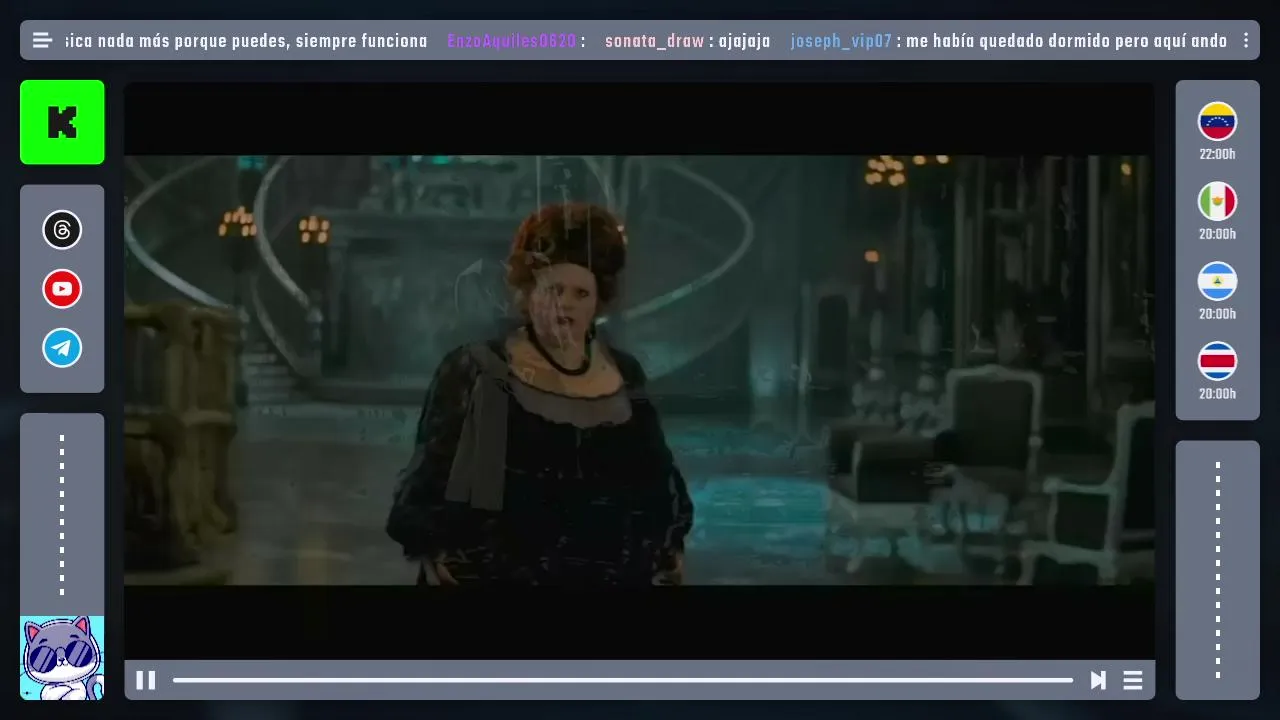
Task: Click the 22:00h time label
Action: click(x=1218, y=154)
